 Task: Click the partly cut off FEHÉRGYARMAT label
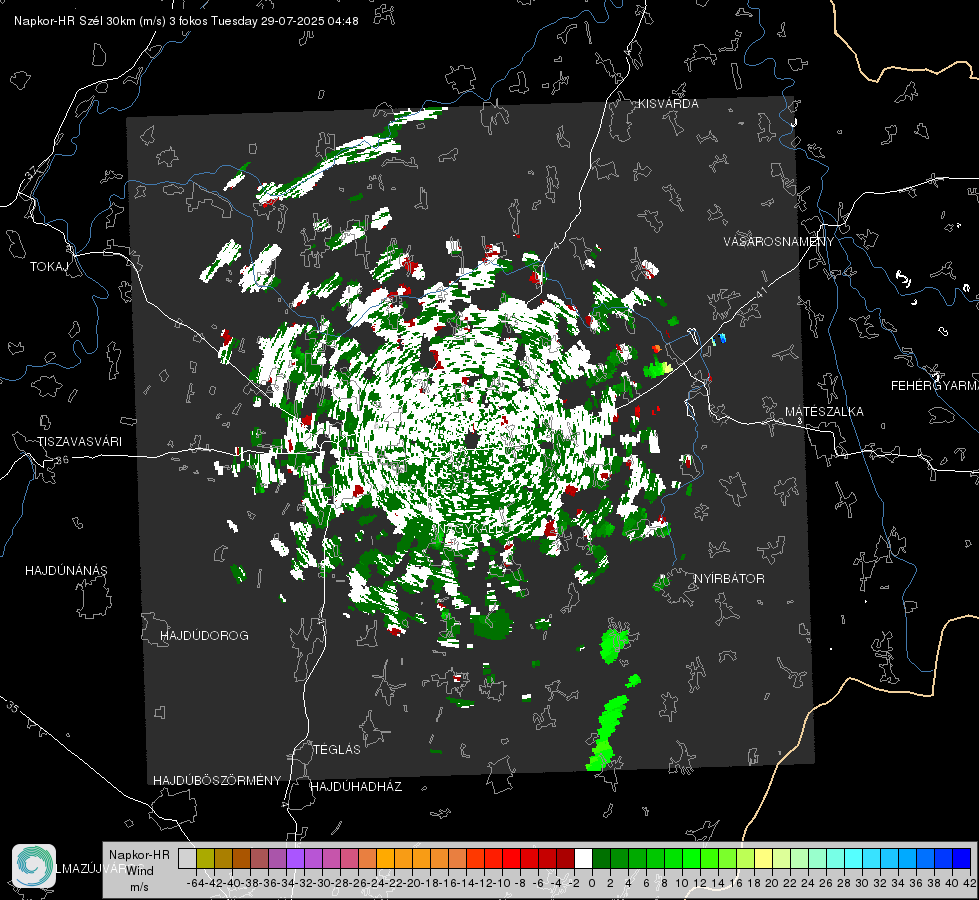[935, 386]
